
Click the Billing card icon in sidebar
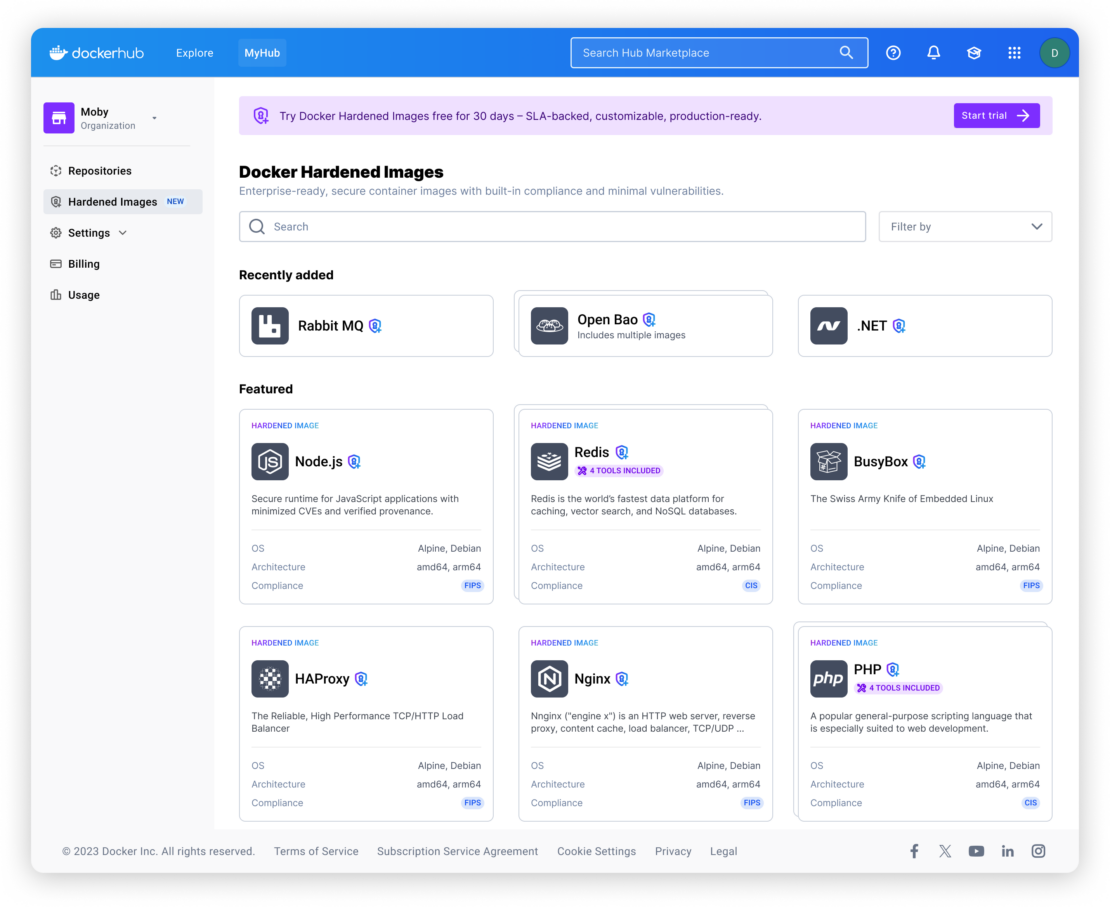(54, 263)
